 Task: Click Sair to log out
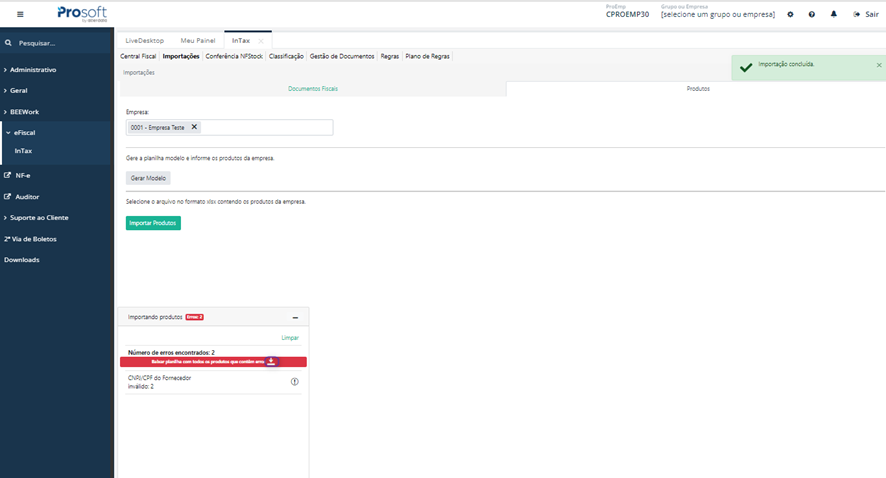point(866,14)
